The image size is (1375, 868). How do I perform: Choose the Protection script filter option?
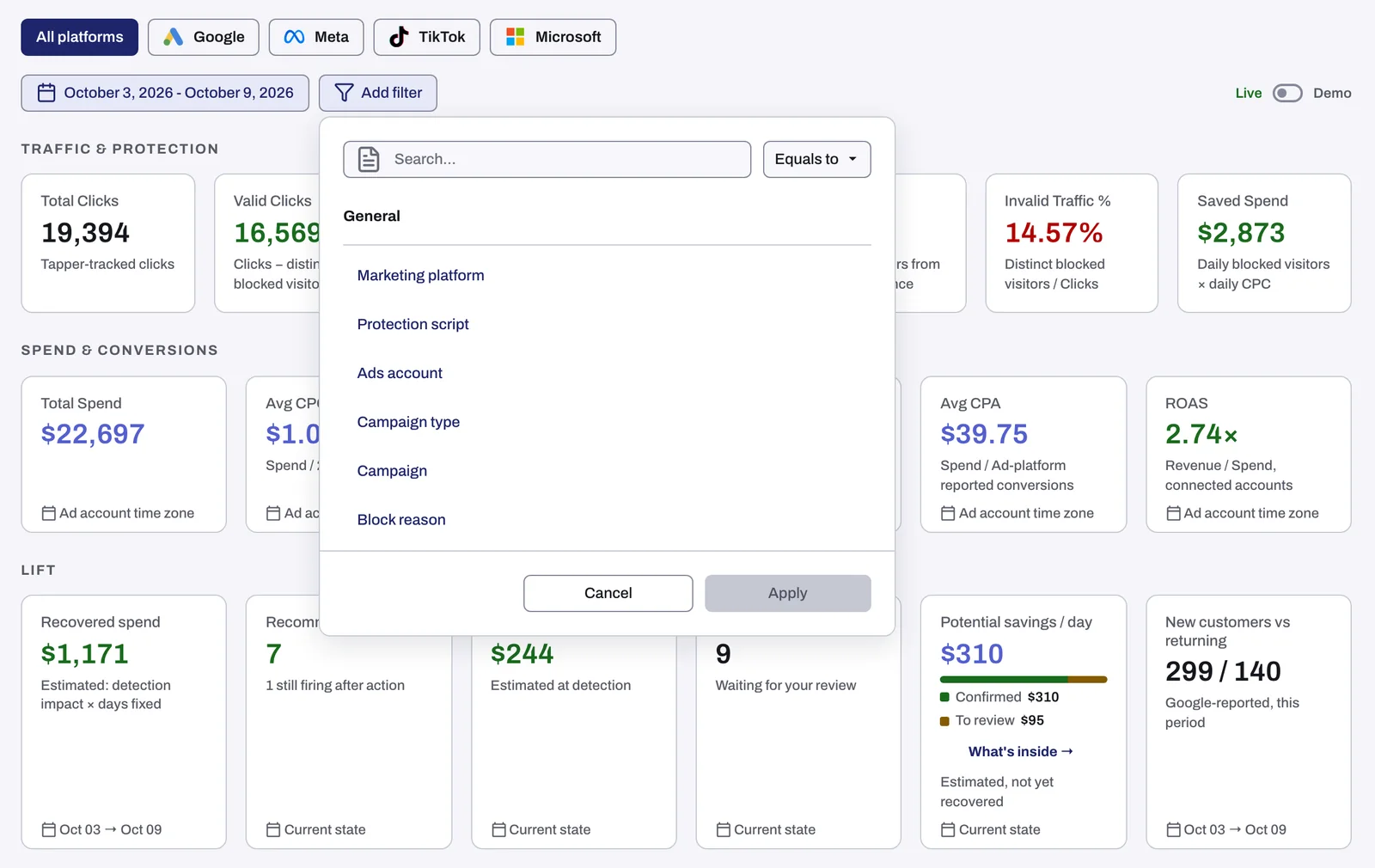[412, 324]
